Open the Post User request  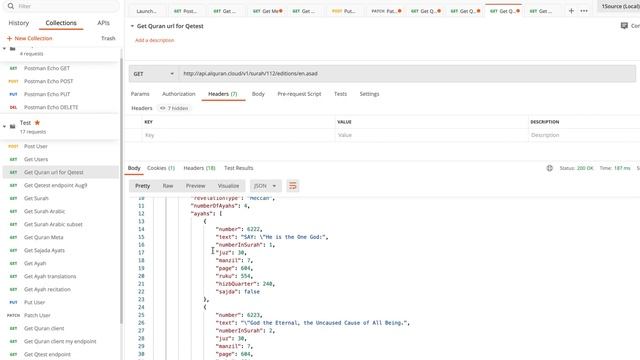36,146
